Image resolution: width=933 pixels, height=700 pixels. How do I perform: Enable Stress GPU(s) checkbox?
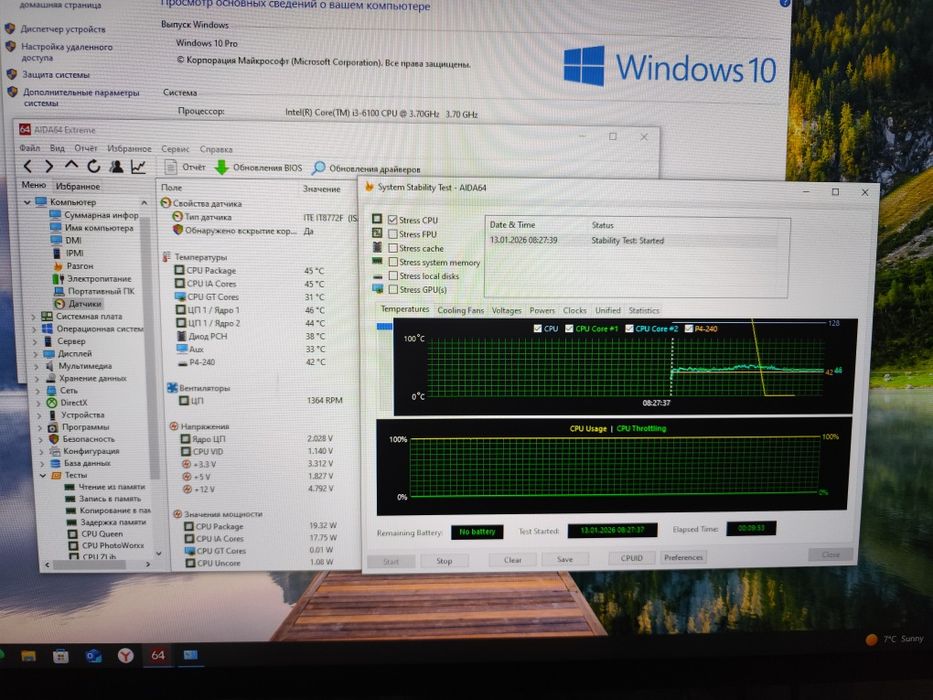(x=393, y=289)
